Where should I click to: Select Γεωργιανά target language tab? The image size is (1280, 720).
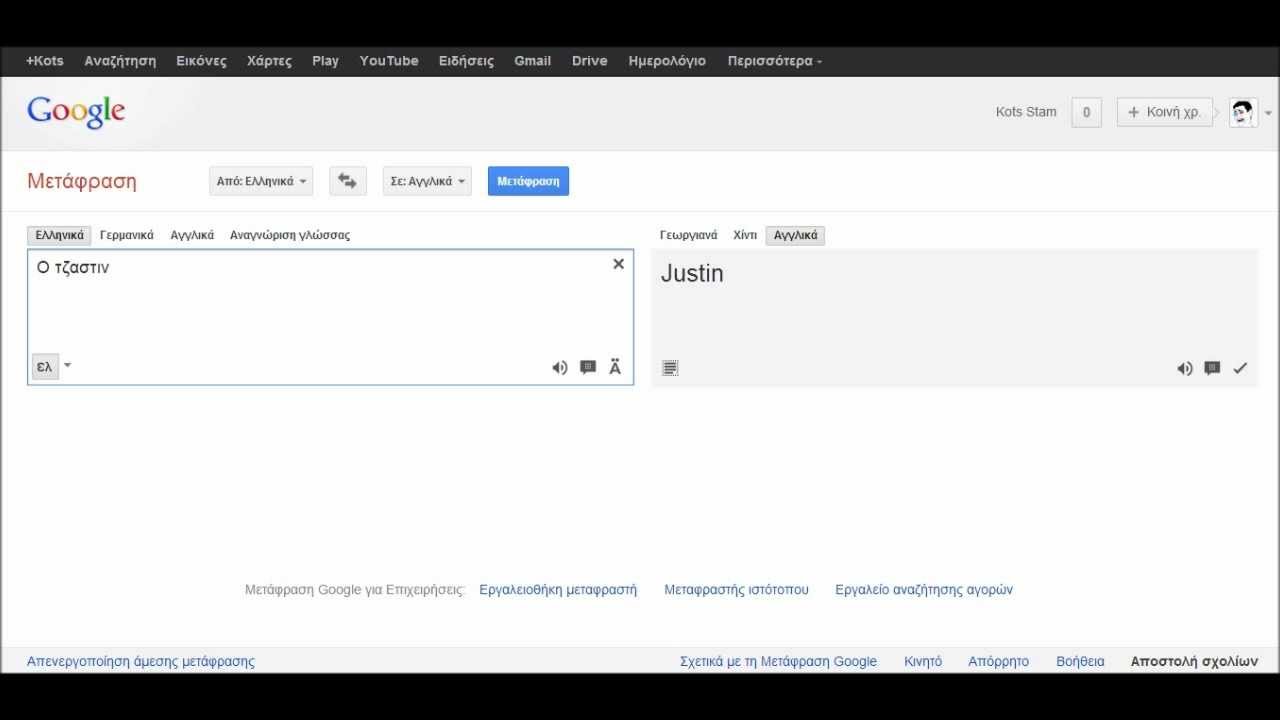point(689,235)
